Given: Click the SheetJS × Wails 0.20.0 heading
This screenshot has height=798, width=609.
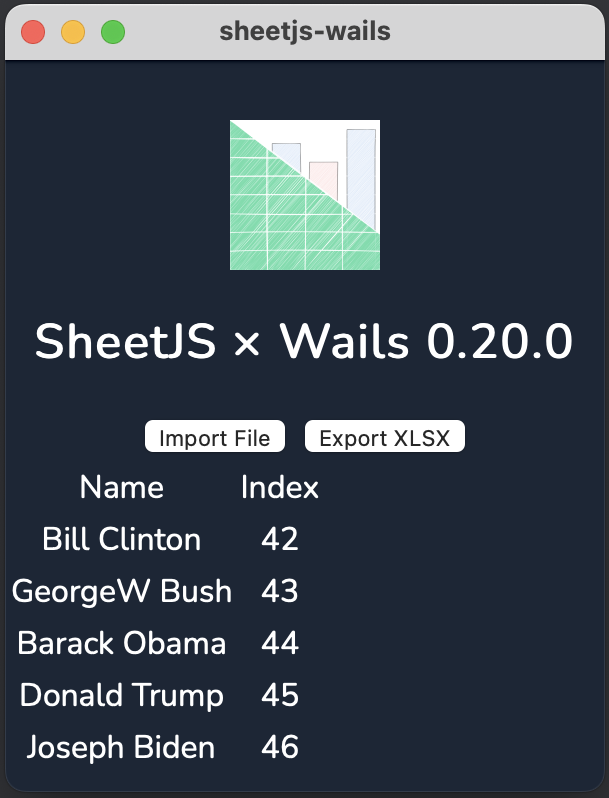Looking at the screenshot, I should [x=304, y=343].
